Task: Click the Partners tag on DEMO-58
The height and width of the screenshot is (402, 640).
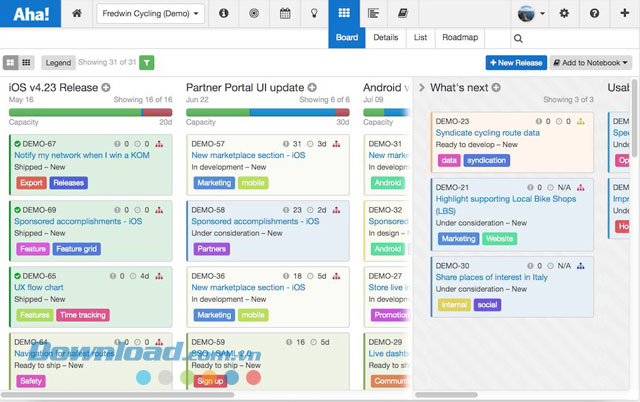Action: coord(211,249)
